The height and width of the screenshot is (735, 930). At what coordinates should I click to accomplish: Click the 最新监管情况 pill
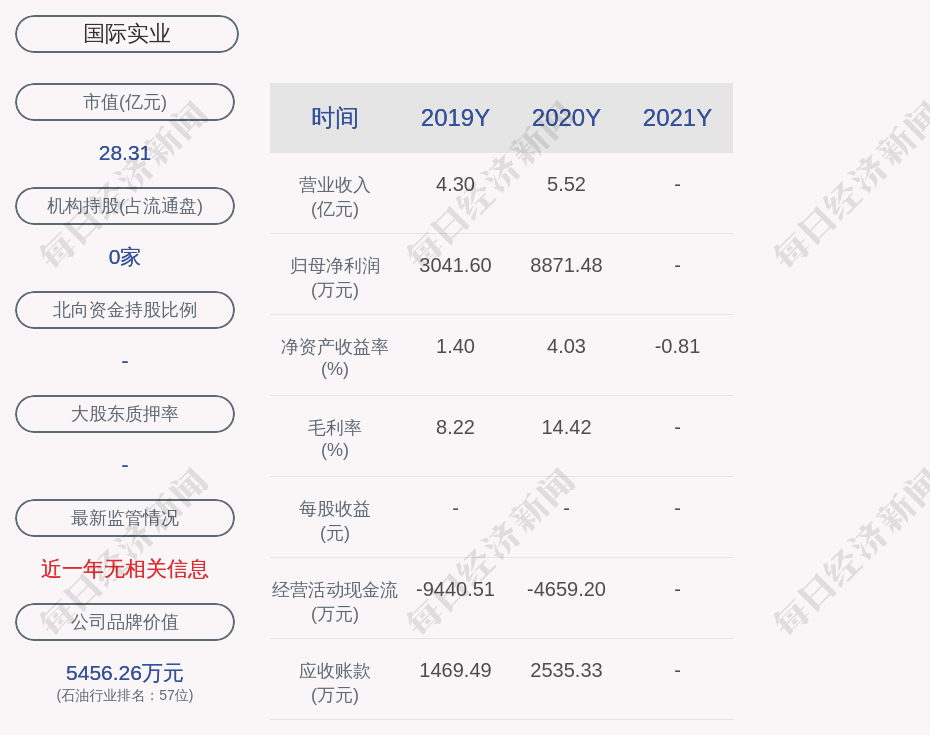pos(125,518)
